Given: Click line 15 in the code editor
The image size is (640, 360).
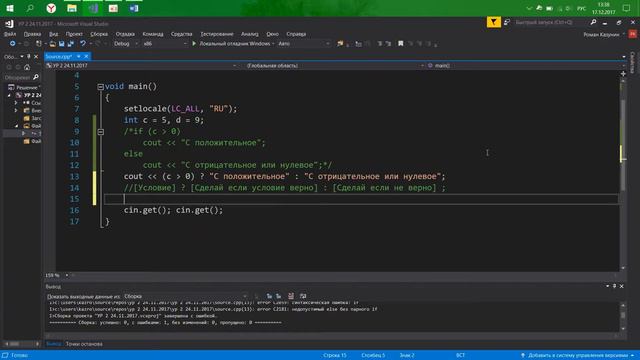Looking at the screenshot, I should pyautogui.click(x=361, y=199).
